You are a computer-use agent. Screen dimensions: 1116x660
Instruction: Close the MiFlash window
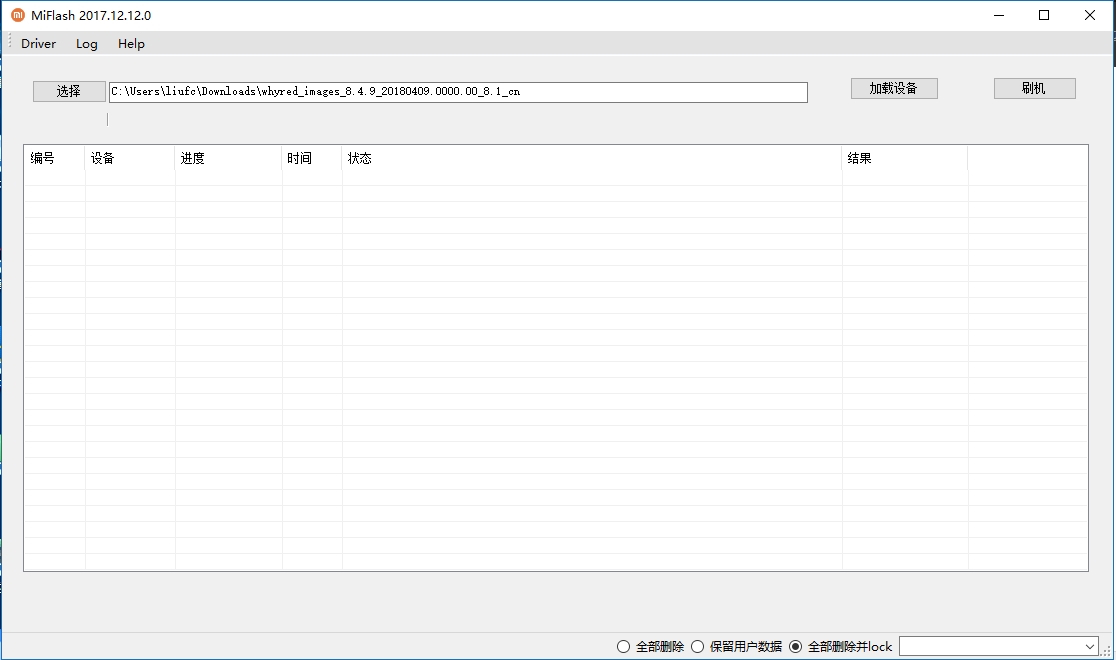tap(1090, 15)
